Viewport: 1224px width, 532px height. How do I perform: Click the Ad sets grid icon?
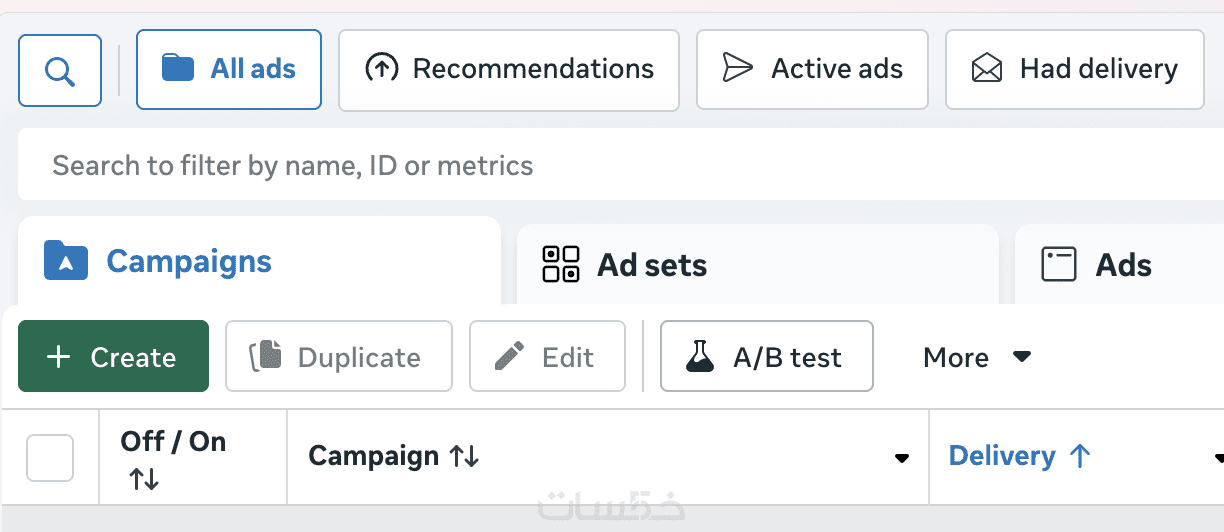pyautogui.click(x=561, y=265)
